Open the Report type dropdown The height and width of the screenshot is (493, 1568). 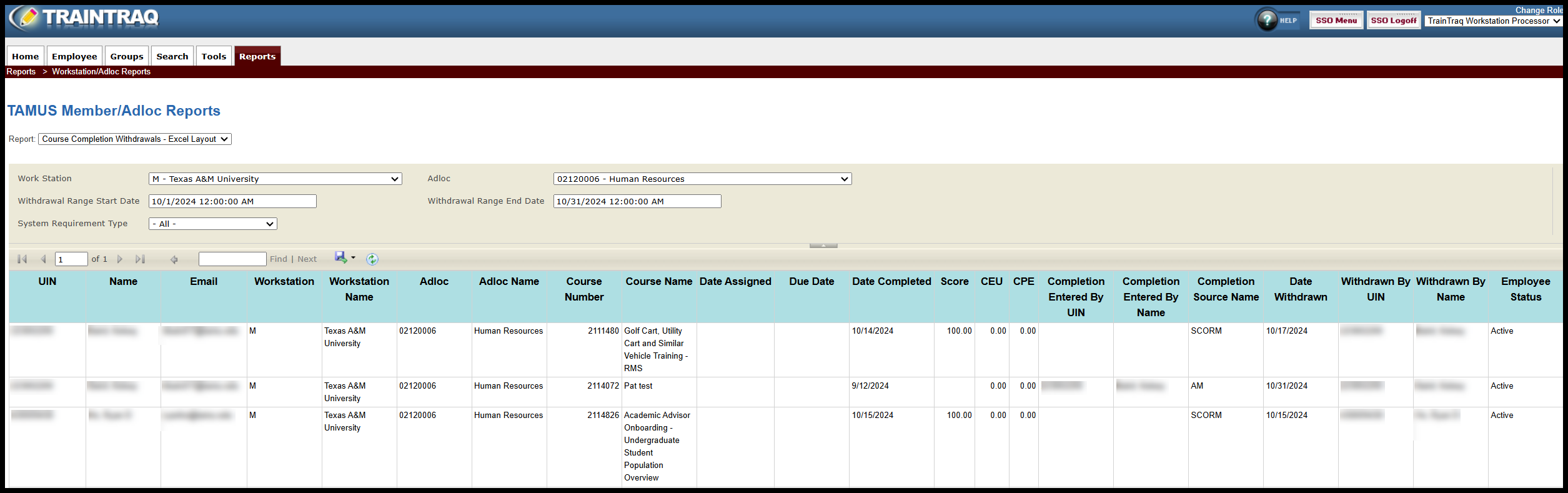coord(134,139)
